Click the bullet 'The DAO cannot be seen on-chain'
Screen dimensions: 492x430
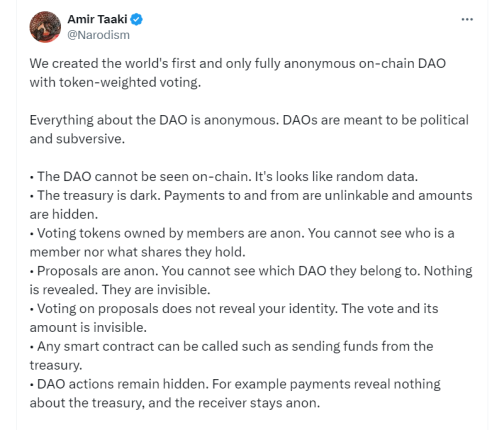tap(224, 176)
